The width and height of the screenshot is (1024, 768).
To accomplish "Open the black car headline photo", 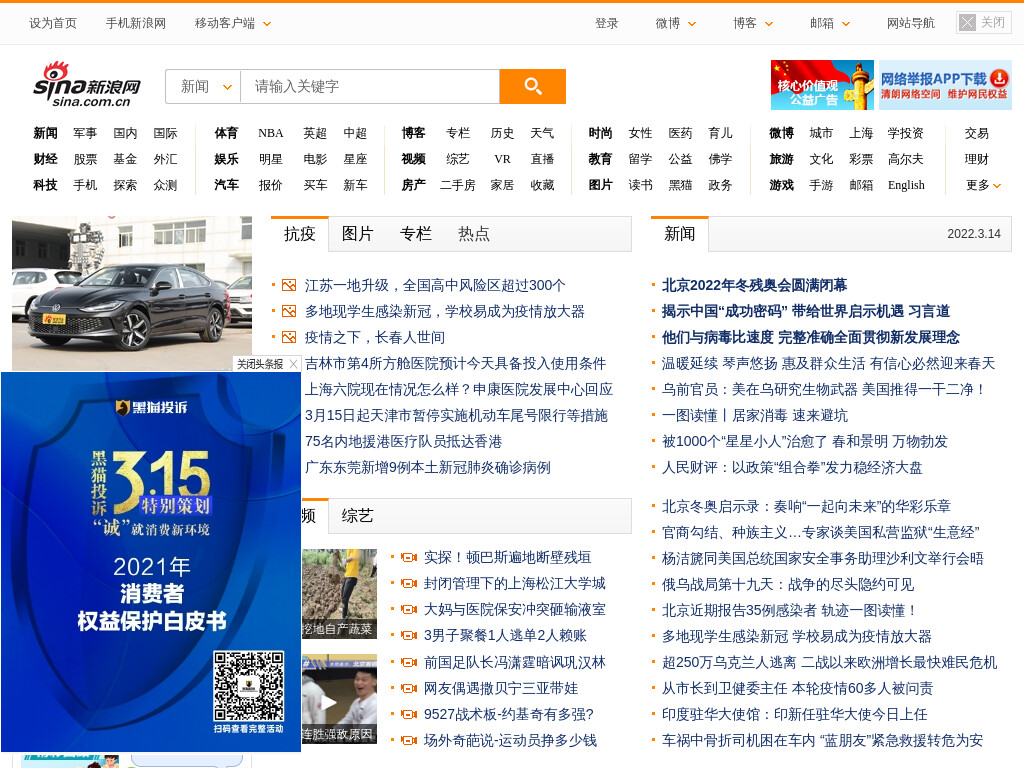I will pyautogui.click(x=132, y=293).
